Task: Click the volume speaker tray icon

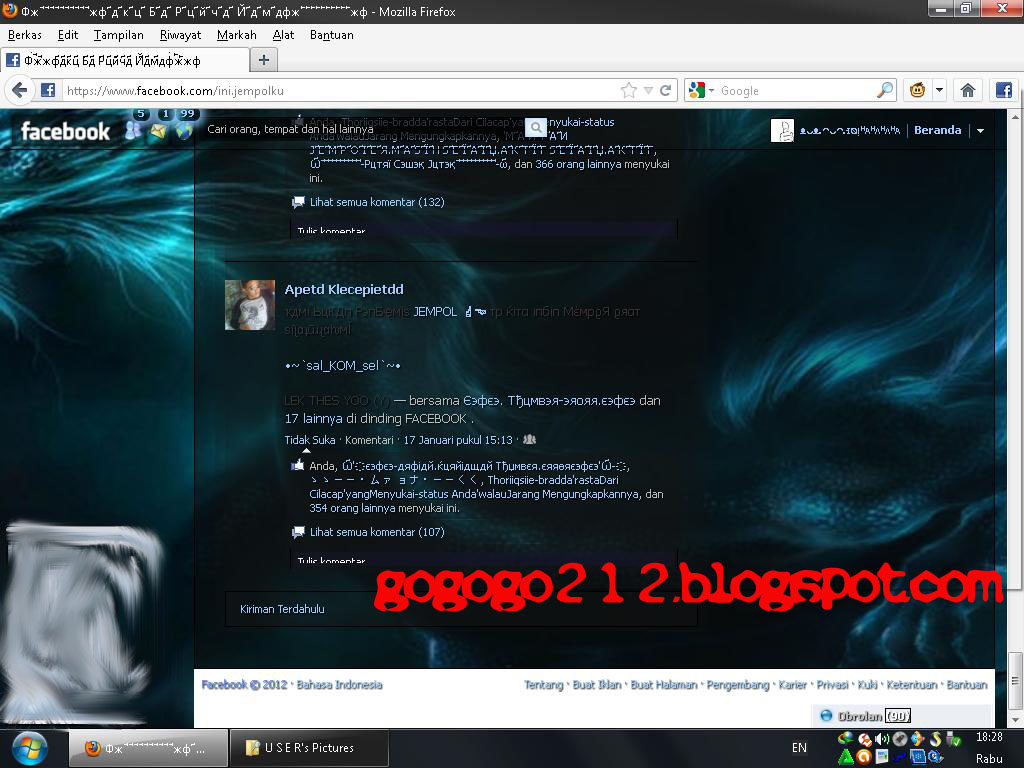Action: (x=882, y=739)
